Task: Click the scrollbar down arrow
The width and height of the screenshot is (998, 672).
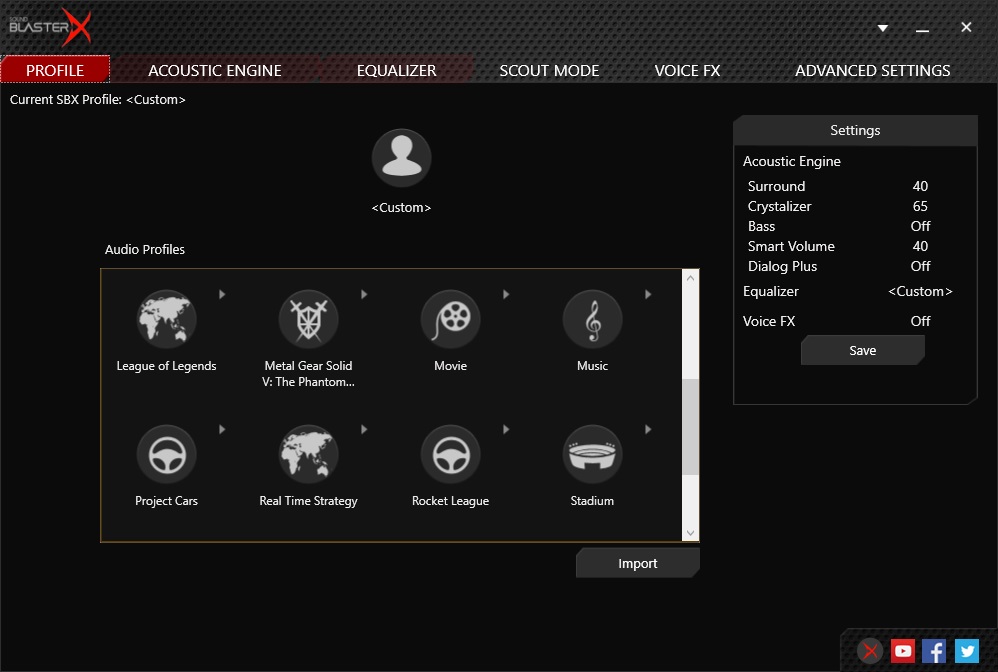Action: point(690,533)
